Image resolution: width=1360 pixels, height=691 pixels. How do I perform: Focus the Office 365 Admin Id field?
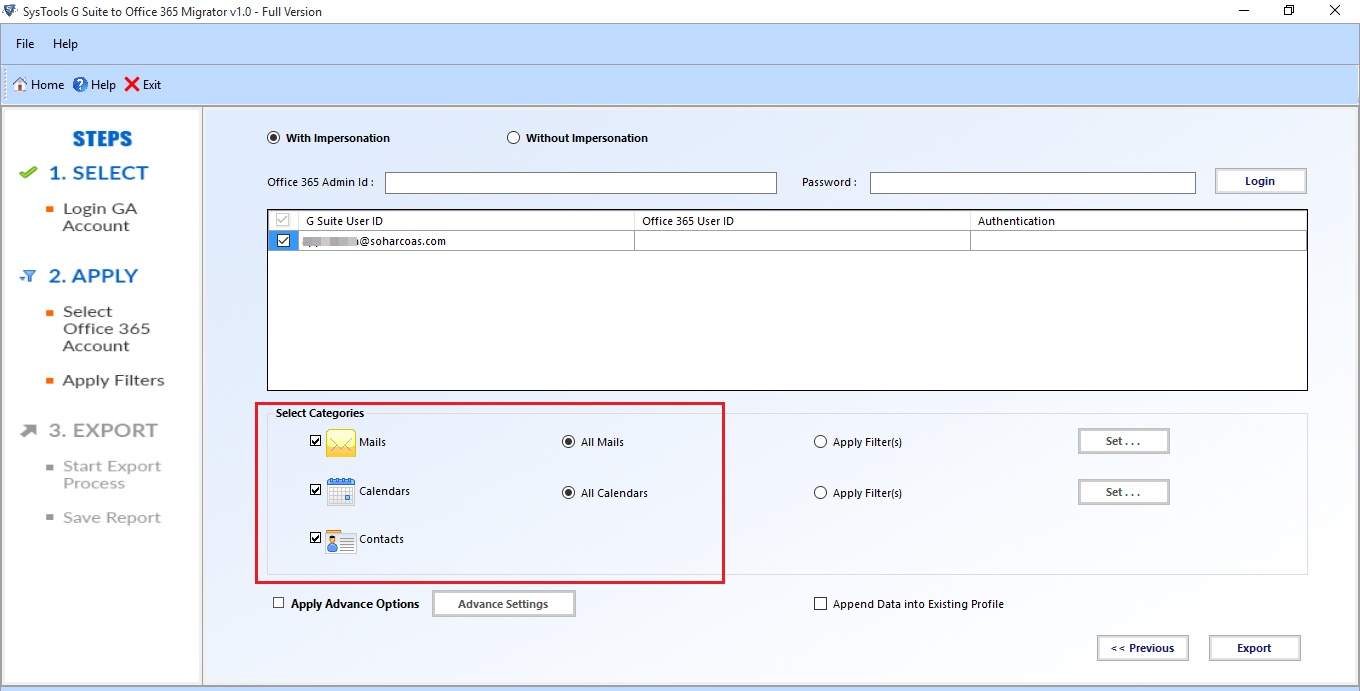pos(581,183)
